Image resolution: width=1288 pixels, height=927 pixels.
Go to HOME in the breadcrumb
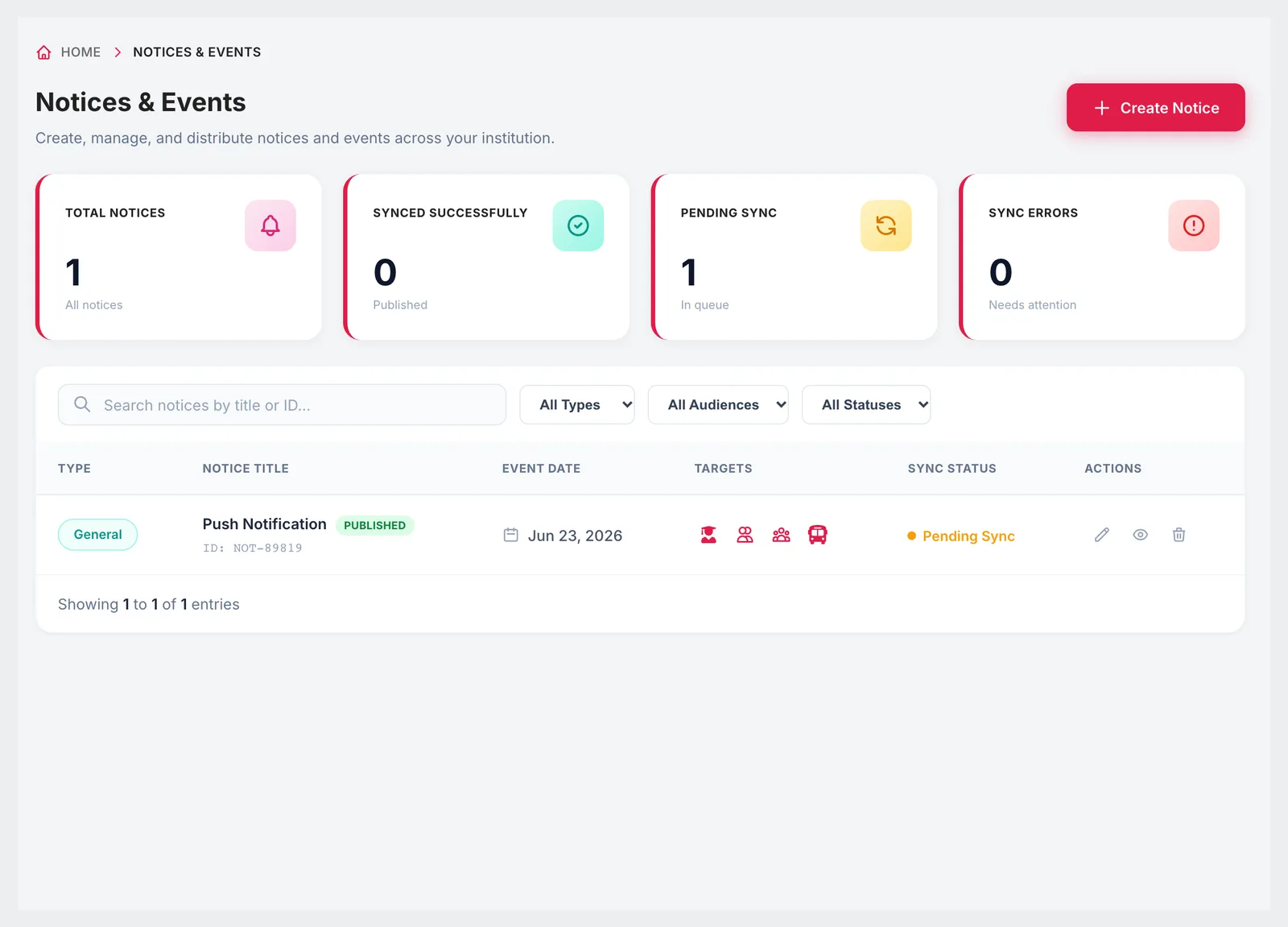point(80,52)
